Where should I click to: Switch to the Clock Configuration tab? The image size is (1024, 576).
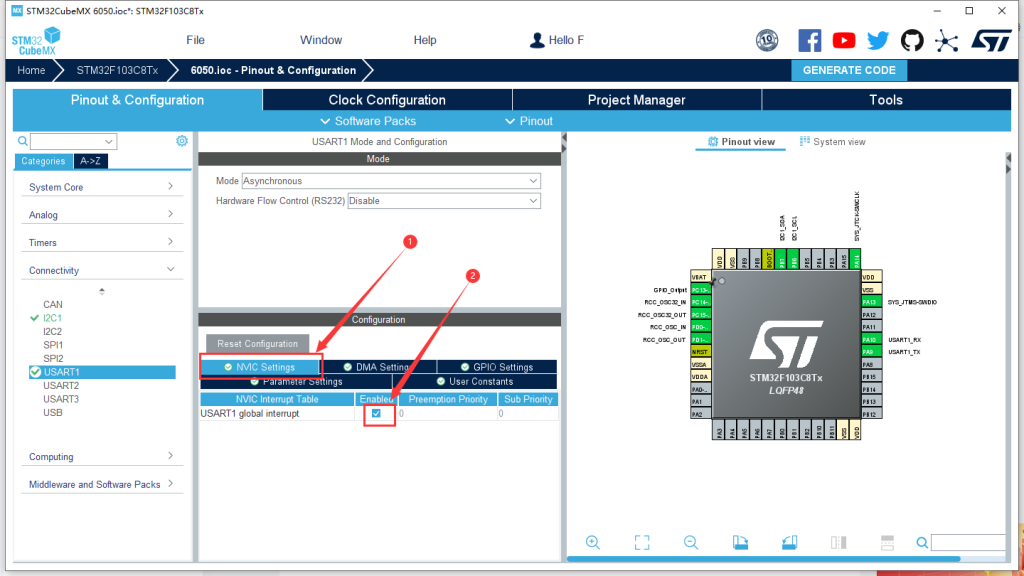386,99
